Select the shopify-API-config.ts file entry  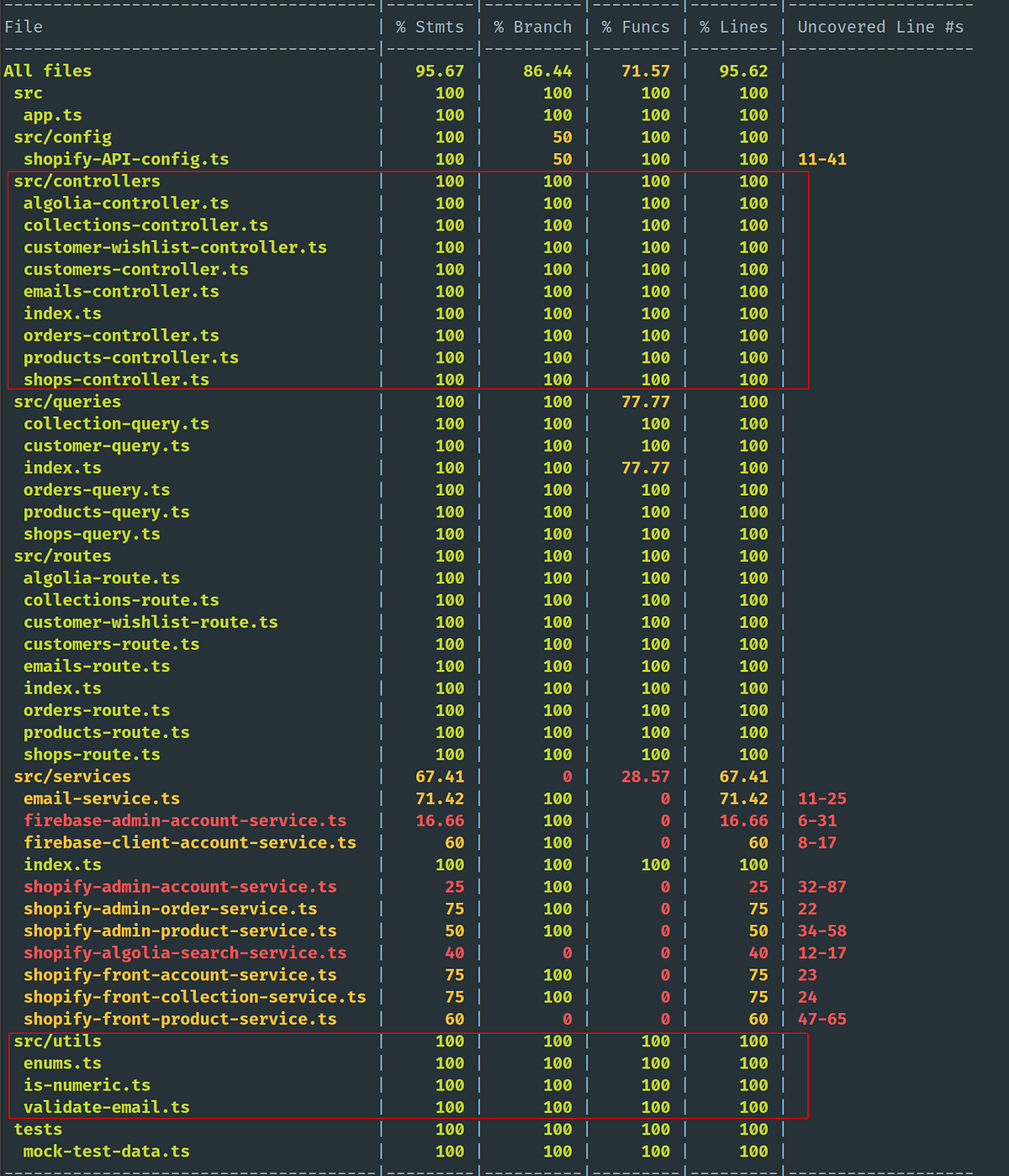point(124,159)
